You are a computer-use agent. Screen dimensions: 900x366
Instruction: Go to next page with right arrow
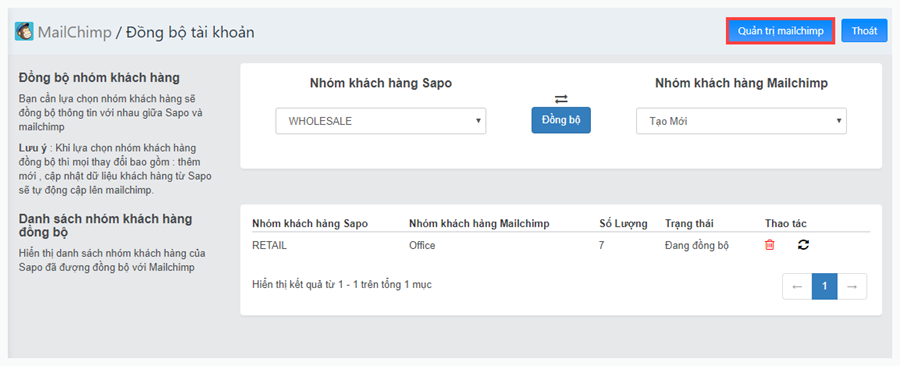[x=852, y=286]
